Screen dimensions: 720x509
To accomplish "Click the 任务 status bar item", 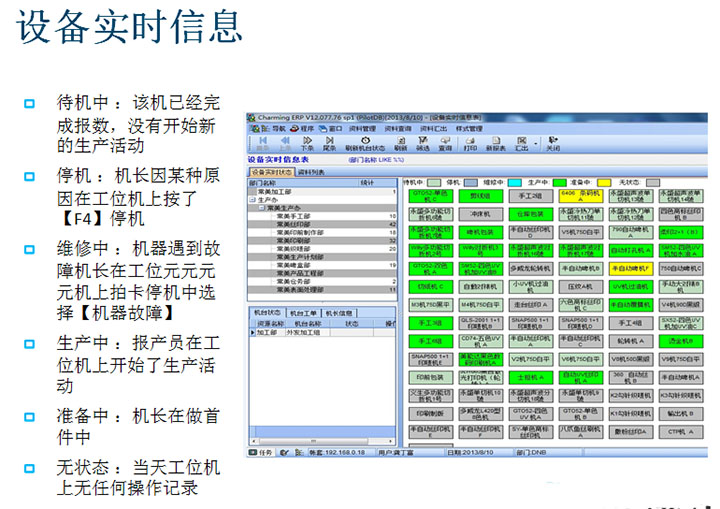I will coord(261,452).
